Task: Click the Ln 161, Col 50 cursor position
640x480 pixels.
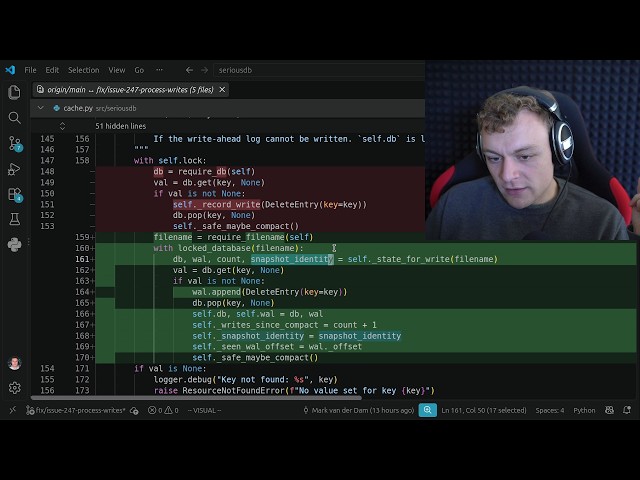Action: [x=484, y=410]
